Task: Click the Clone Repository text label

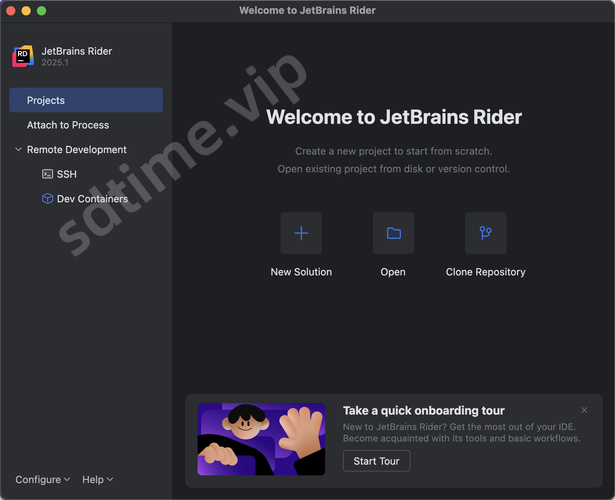Action: [x=485, y=272]
